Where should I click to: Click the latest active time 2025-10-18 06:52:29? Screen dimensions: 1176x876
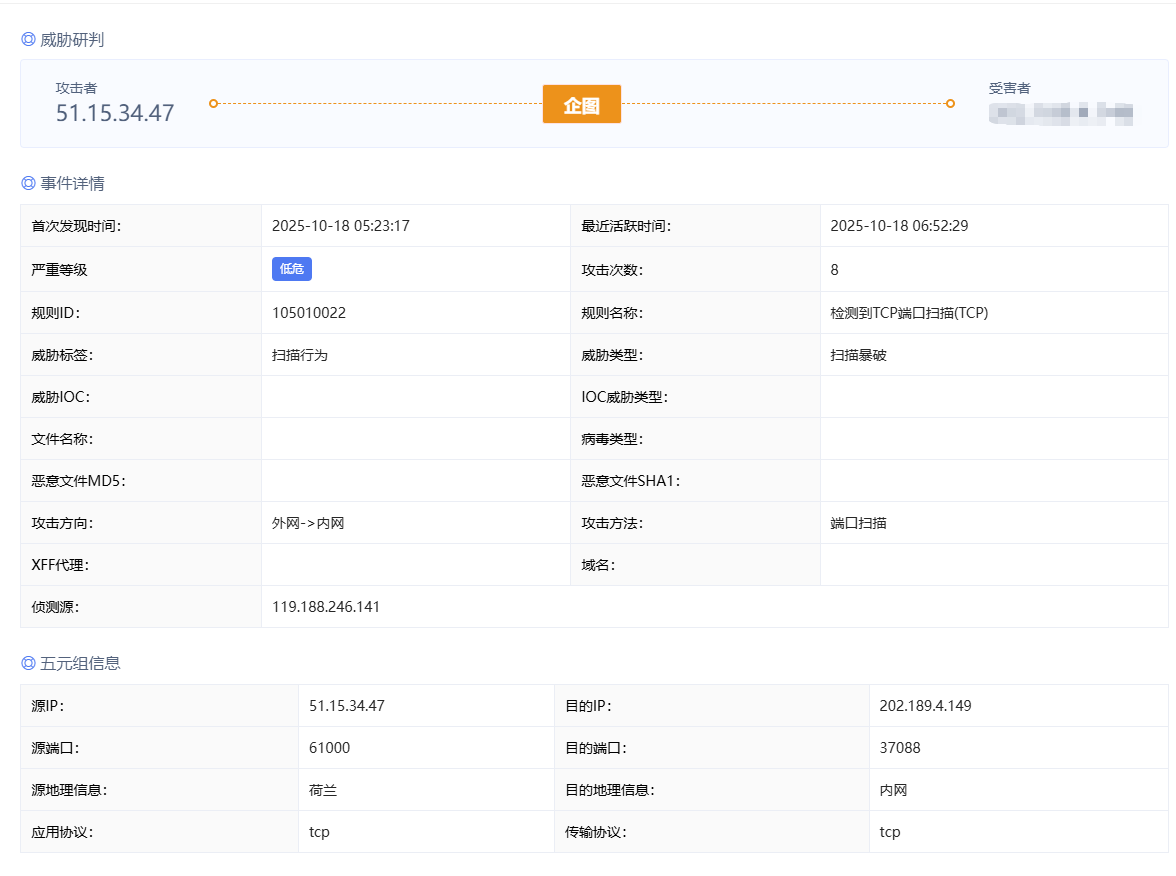(899, 226)
